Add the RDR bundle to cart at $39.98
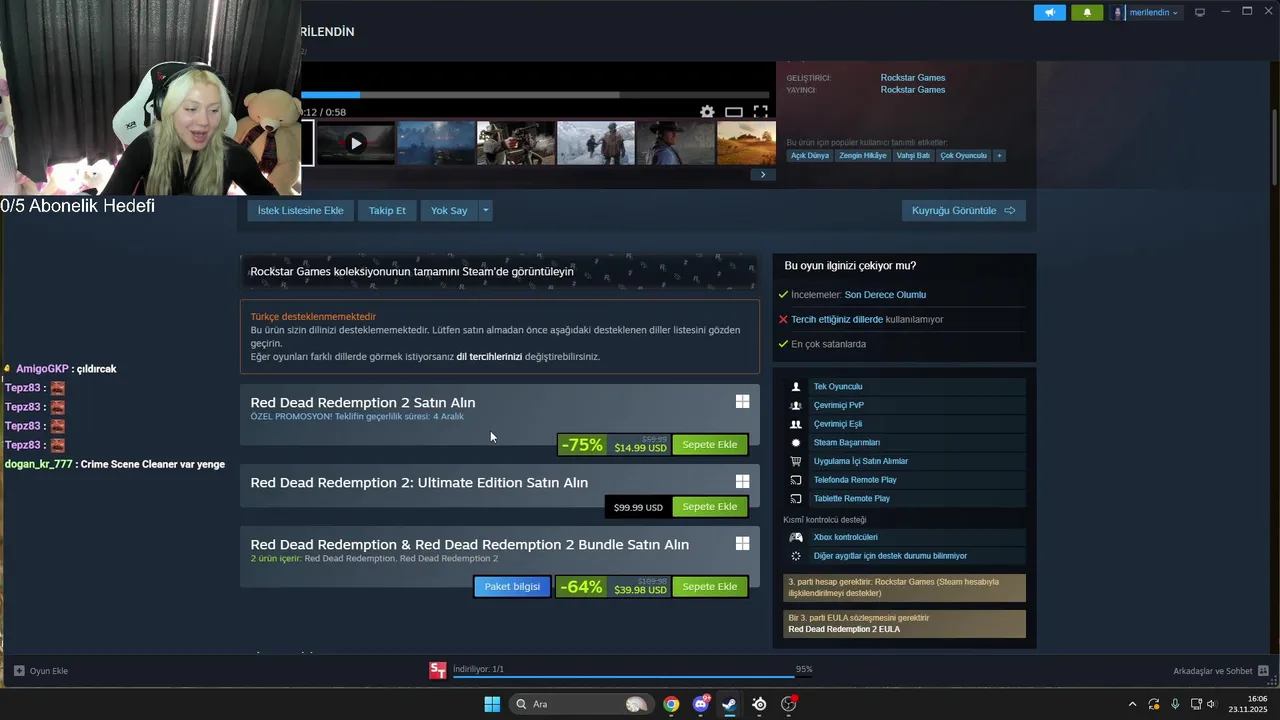Screen dimensions: 1280x720 pos(709,587)
